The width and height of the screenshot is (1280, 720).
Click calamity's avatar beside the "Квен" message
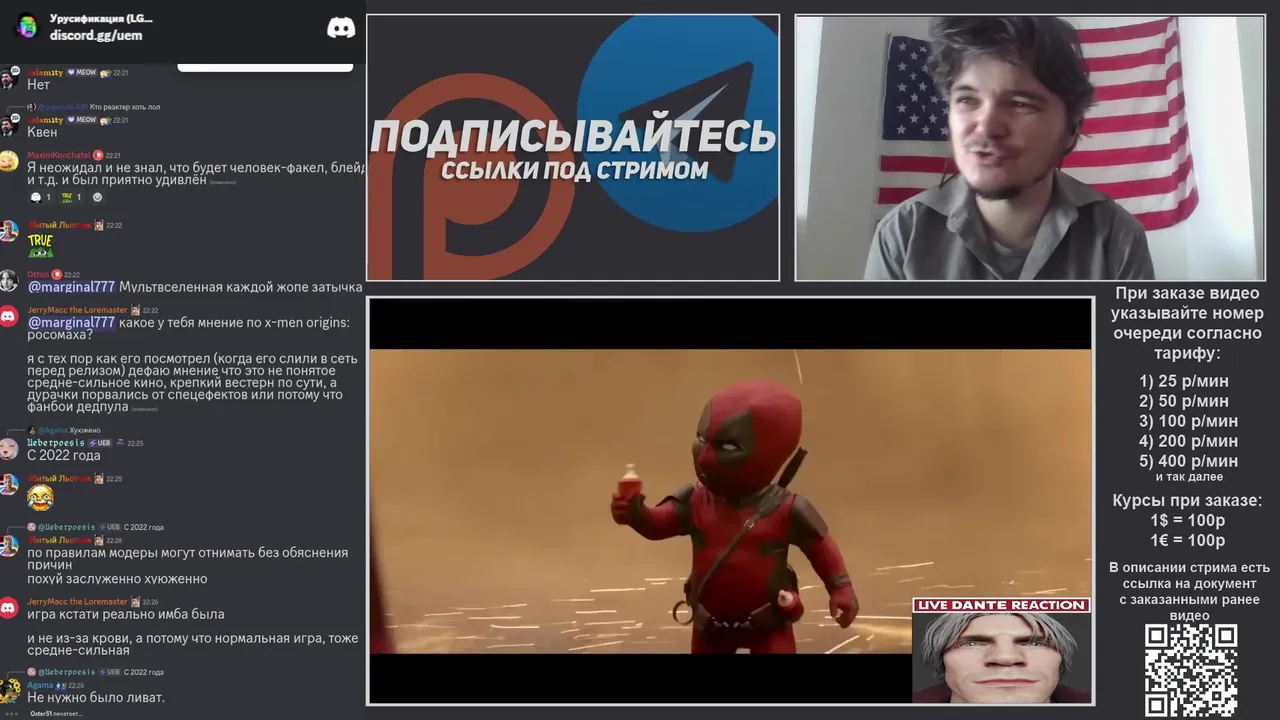8,125
